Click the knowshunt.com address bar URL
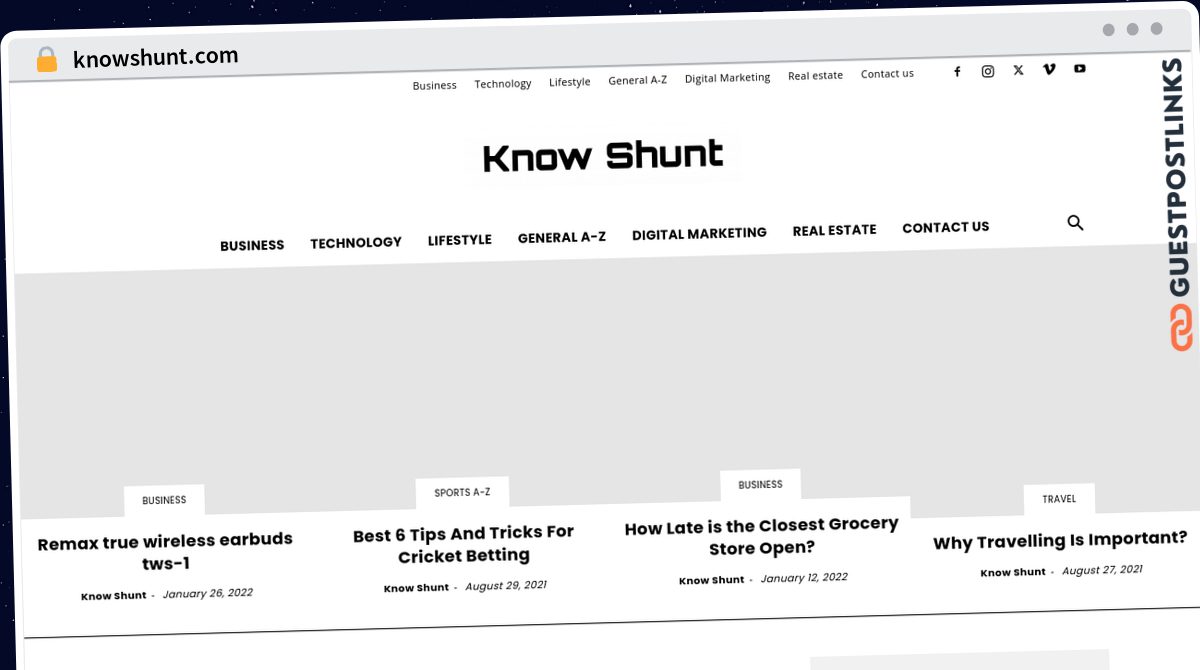The width and height of the screenshot is (1200, 670). coord(156,58)
